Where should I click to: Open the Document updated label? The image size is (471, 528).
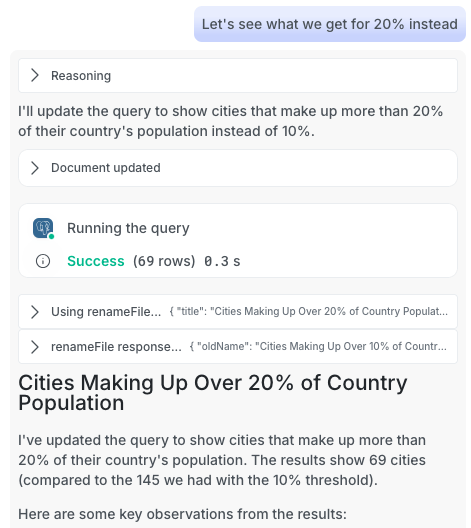tap(106, 168)
